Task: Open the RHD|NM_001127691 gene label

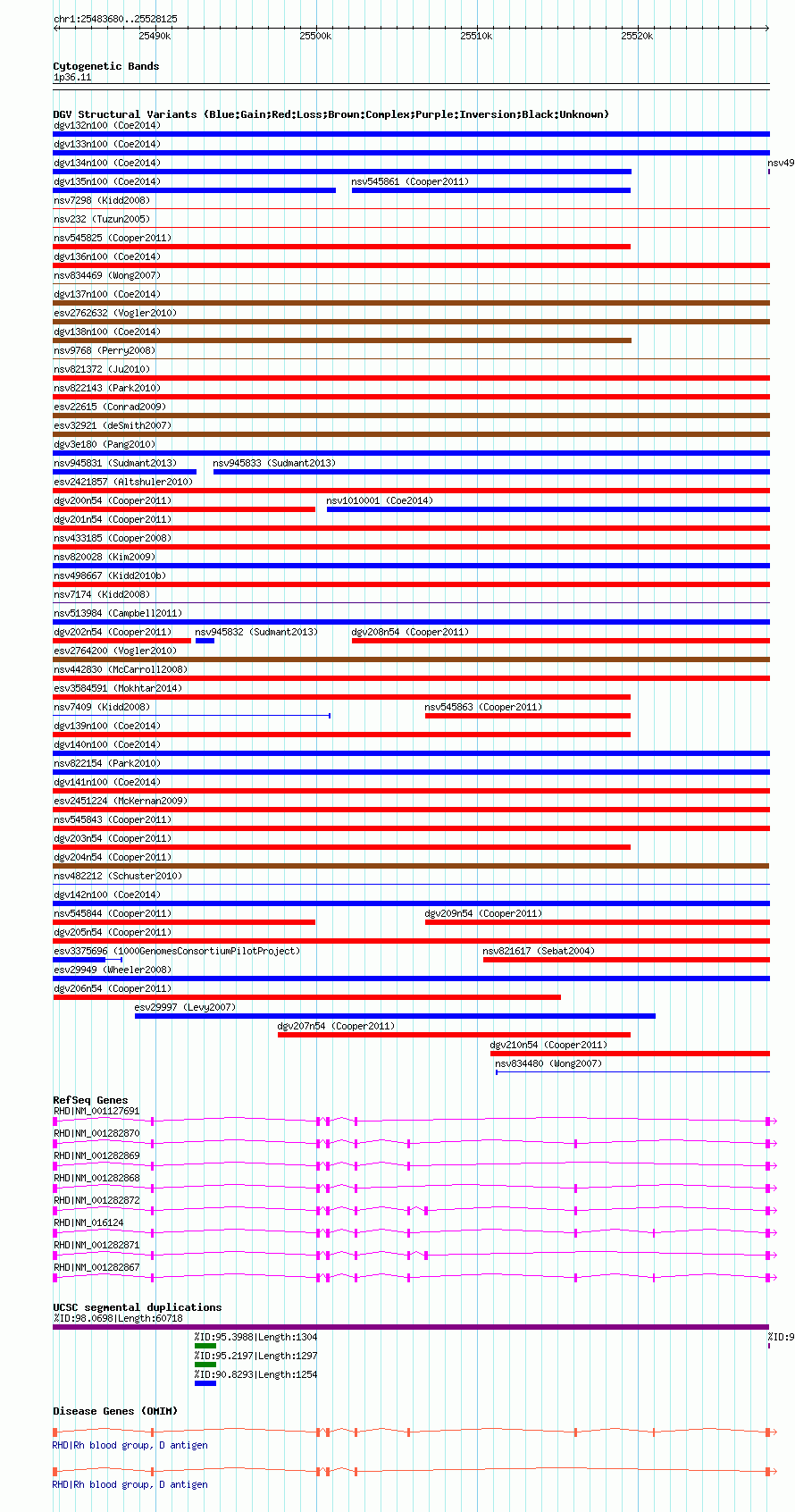Action: coord(96,1111)
